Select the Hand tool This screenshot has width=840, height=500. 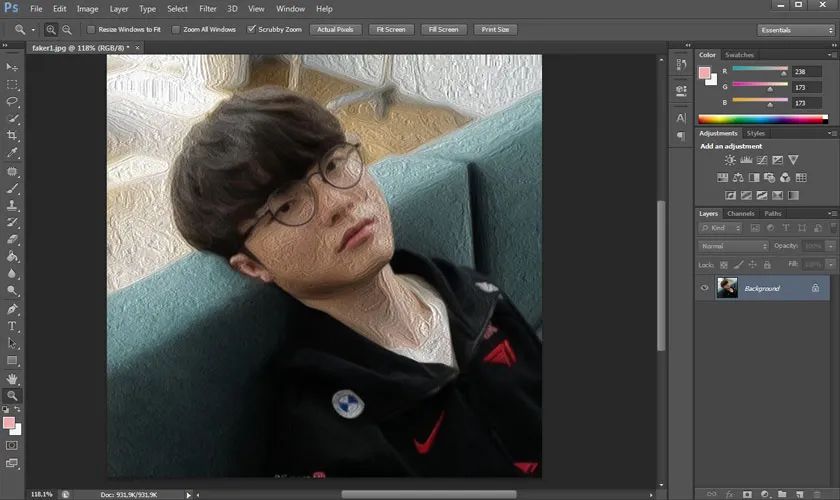pyautogui.click(x=12, y=379)
